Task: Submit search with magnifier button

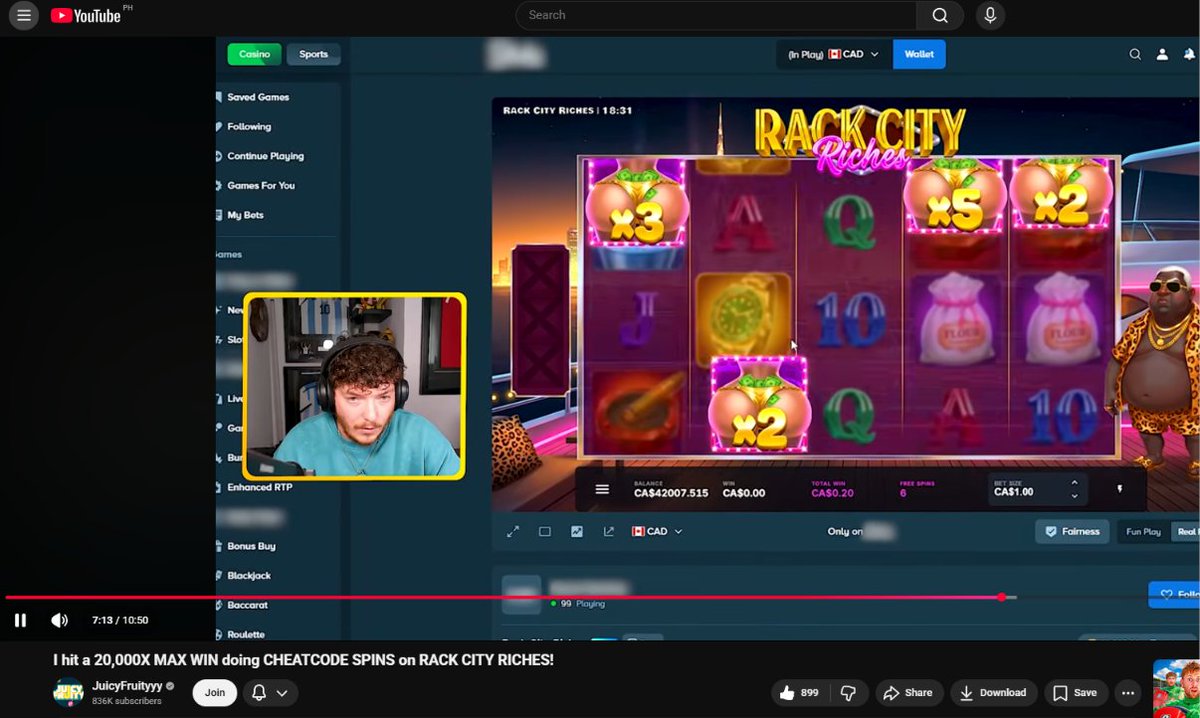Action: click(940, 15)
